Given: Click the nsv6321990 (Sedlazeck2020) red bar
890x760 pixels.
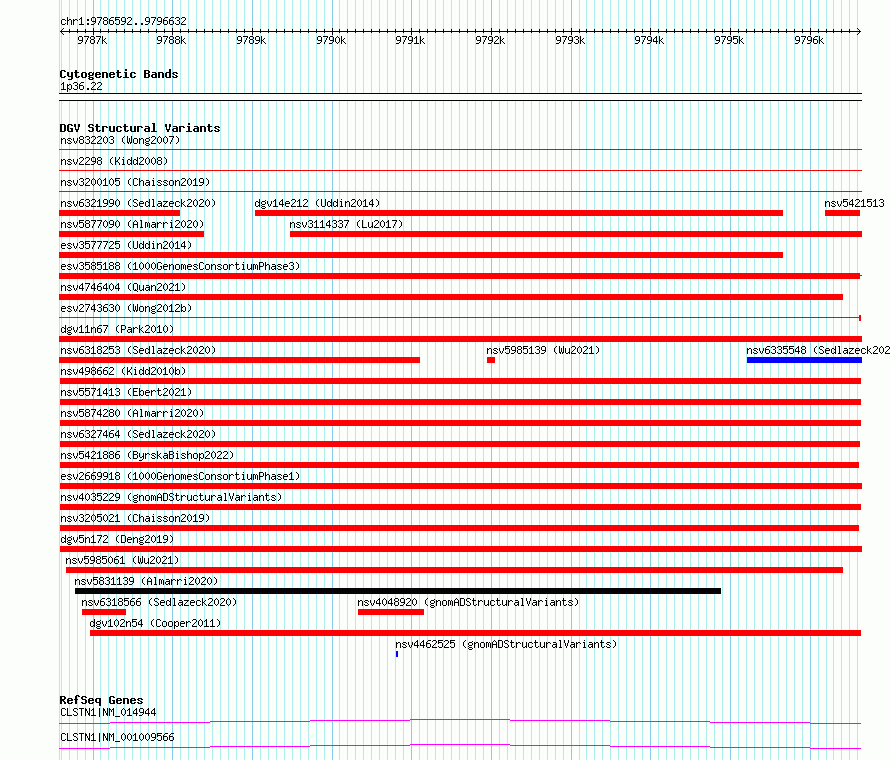Looking at the screenshot, I should click(120, 213).
